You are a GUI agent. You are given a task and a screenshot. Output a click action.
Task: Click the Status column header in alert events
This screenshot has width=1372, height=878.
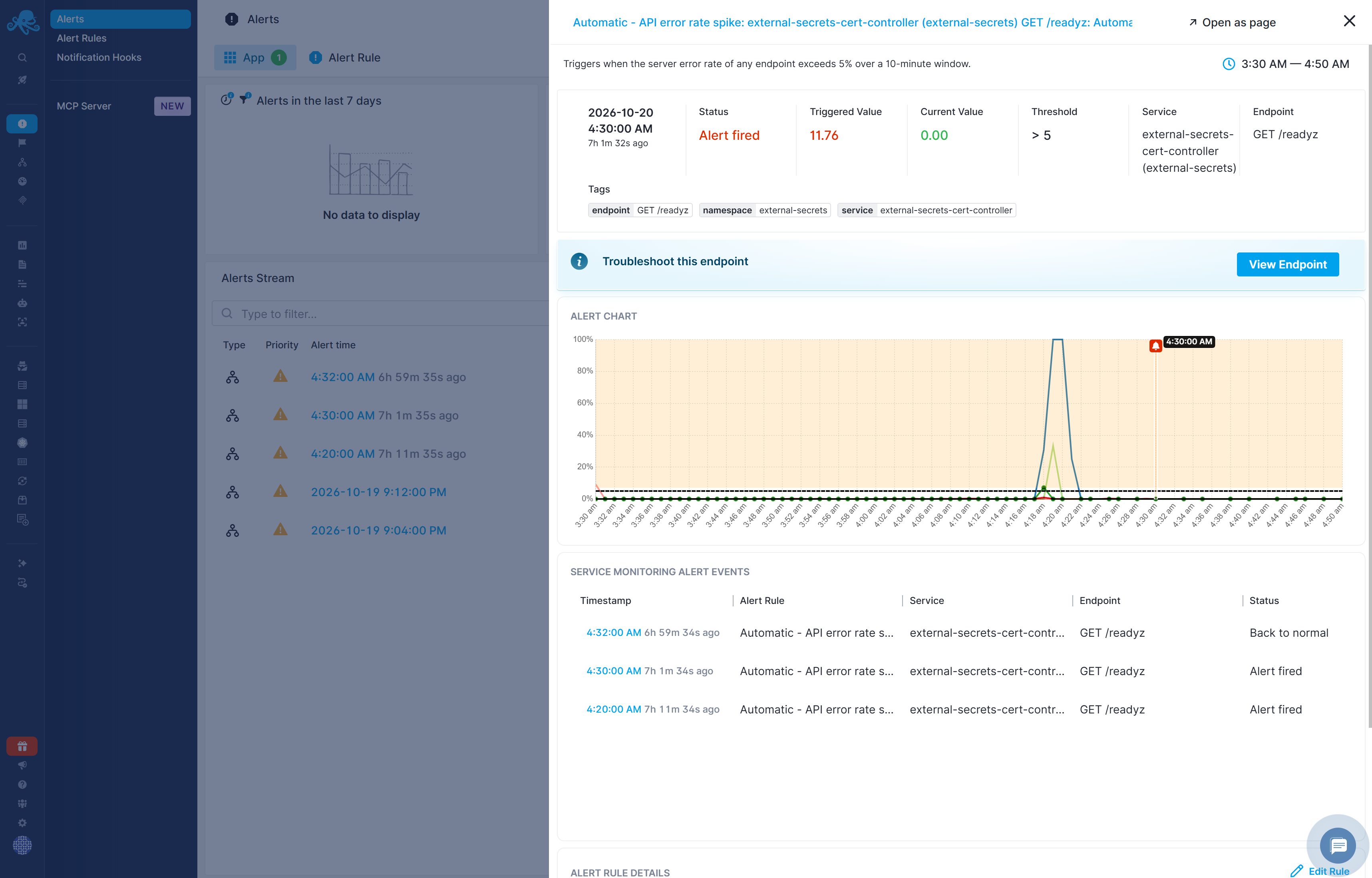pyautogui.click(x=1264, y=600)
